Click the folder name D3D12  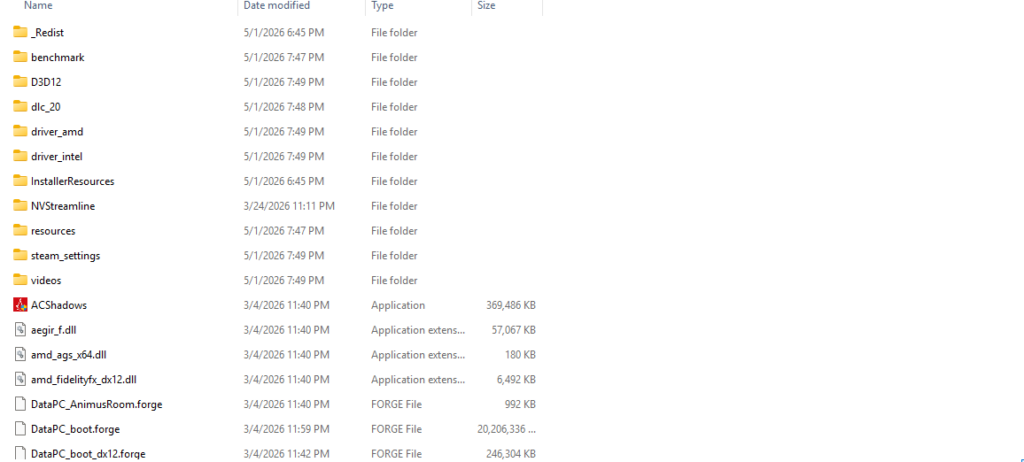pyautogui.click(x=46, y=82)
